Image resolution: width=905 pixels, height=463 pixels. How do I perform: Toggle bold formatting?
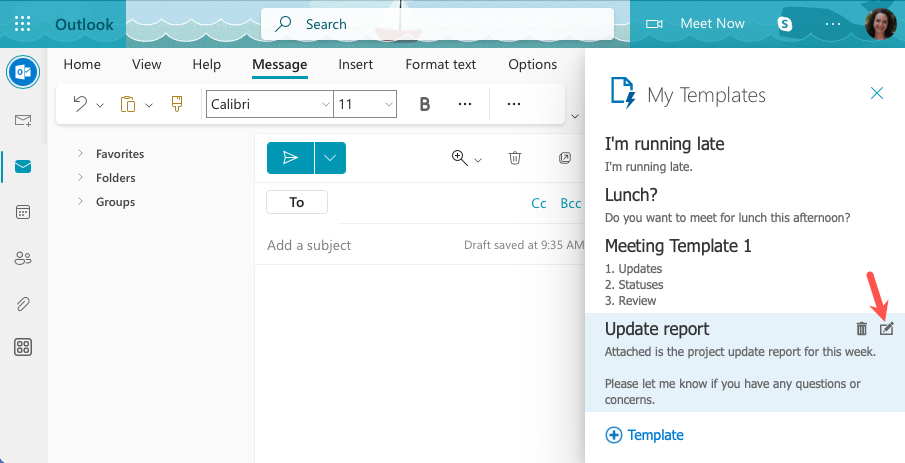click(x=425, y=104)
